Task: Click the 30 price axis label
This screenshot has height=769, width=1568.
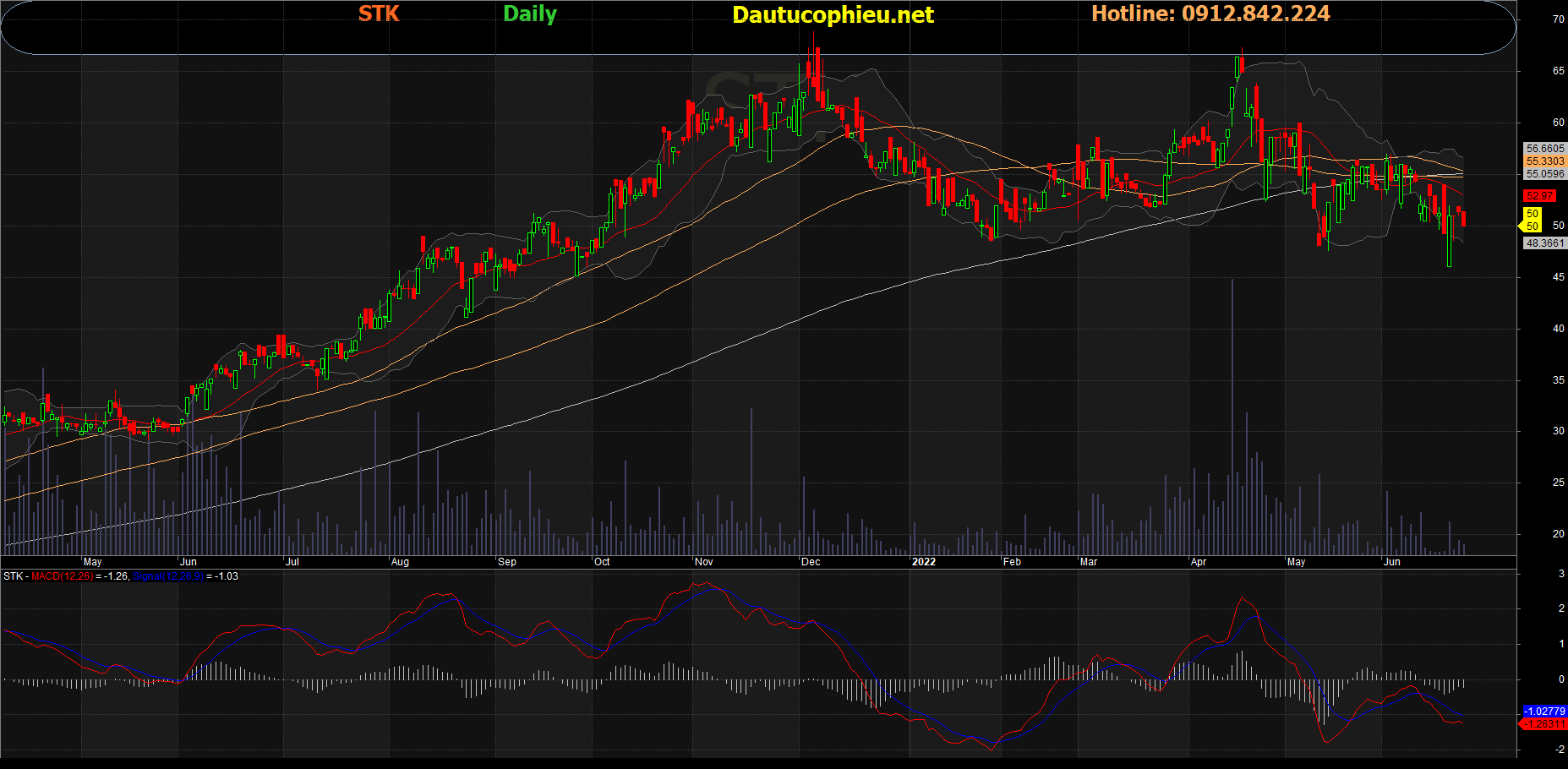Action: pyautogui.click(x=1559, y=431)
